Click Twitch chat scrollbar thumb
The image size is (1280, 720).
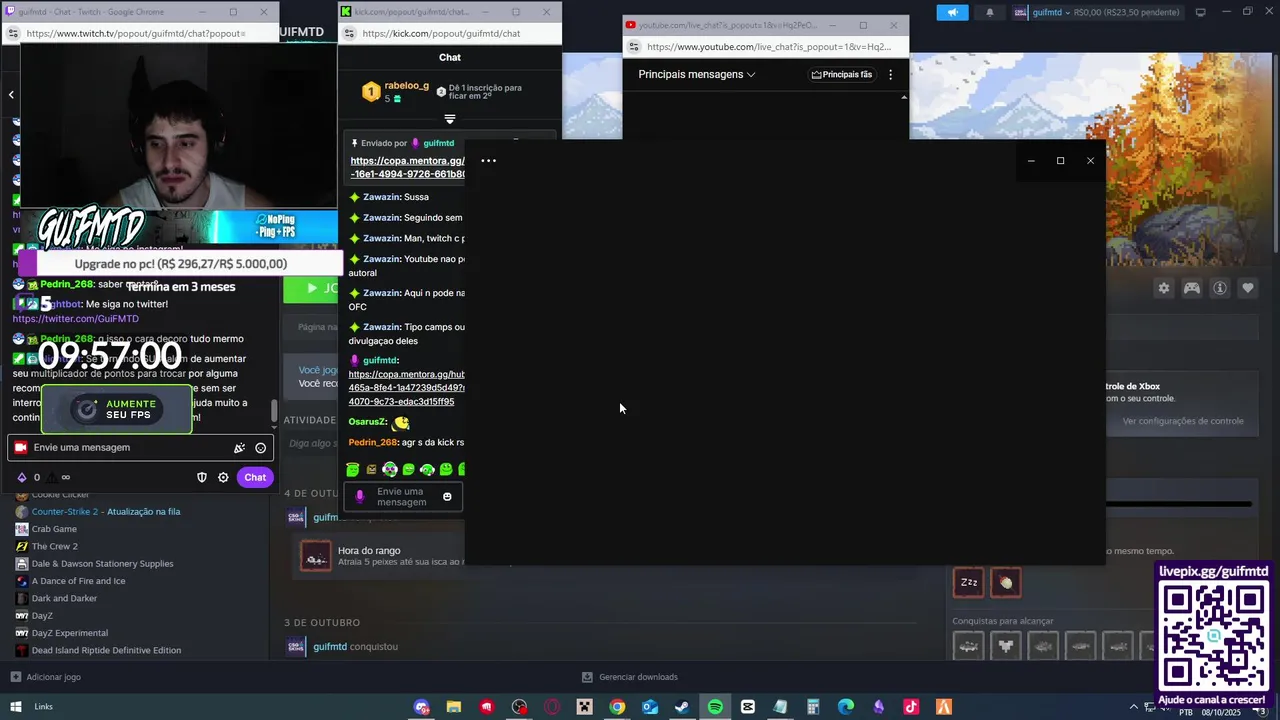click(275, 411)
